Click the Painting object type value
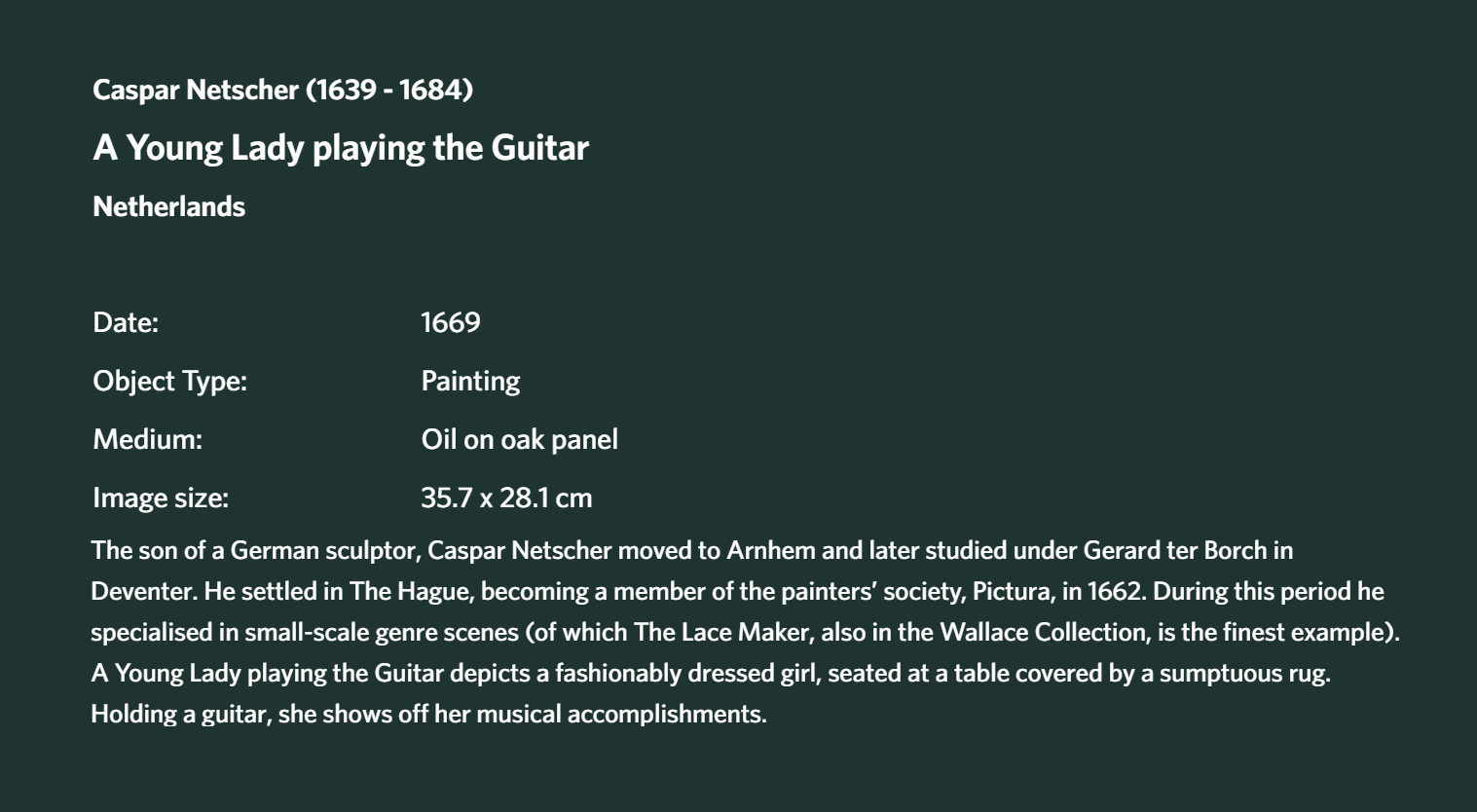This screenshot has height=812, width=1477. (x=470, y=381)
